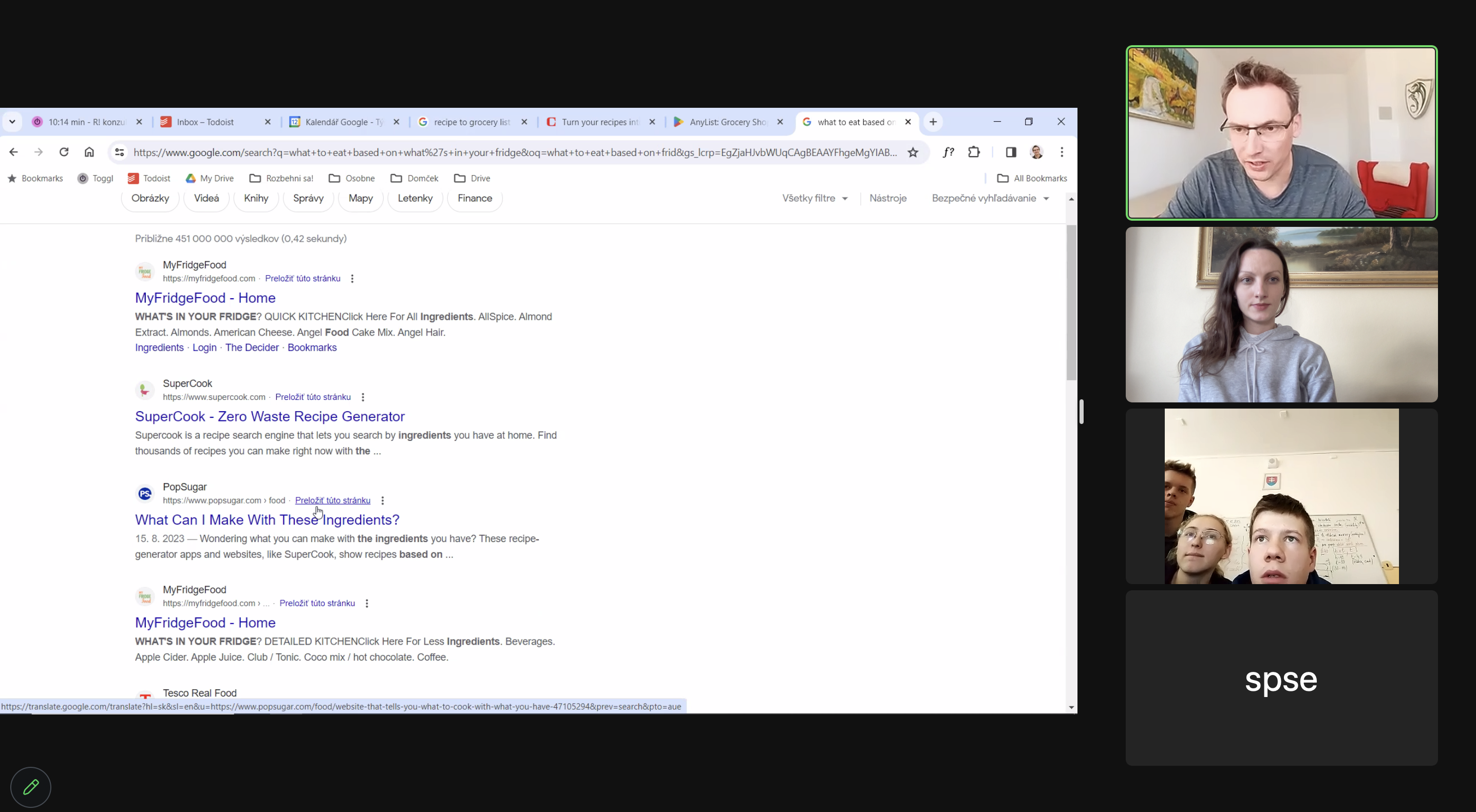Open Bezpečné vyhľadávanie dropdown
This screenshot has height=812, width=1476.
tap(990, 198)
